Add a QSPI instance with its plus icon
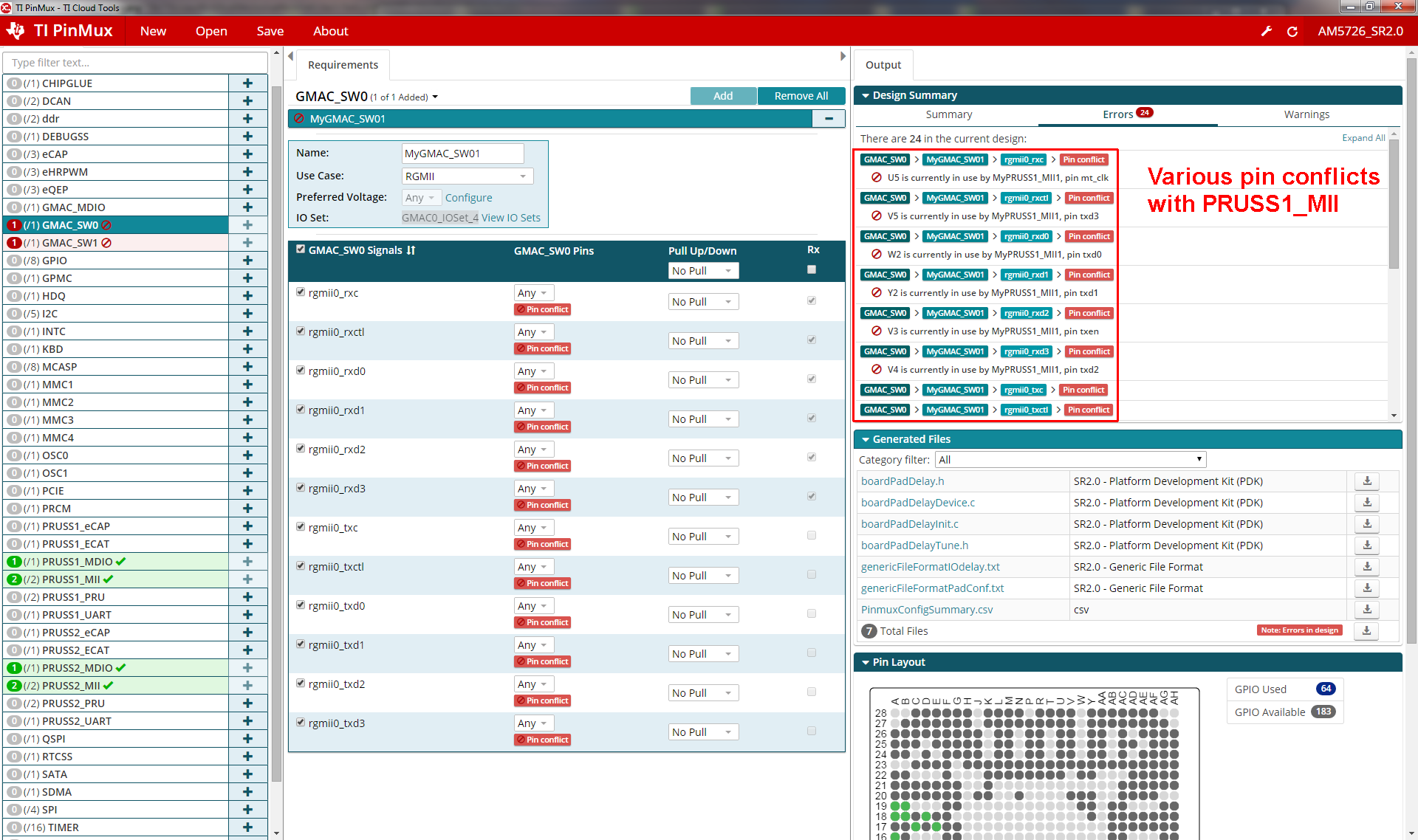Screen dimensions: 1418x840 pyautogui.click(x=247, y=739)
